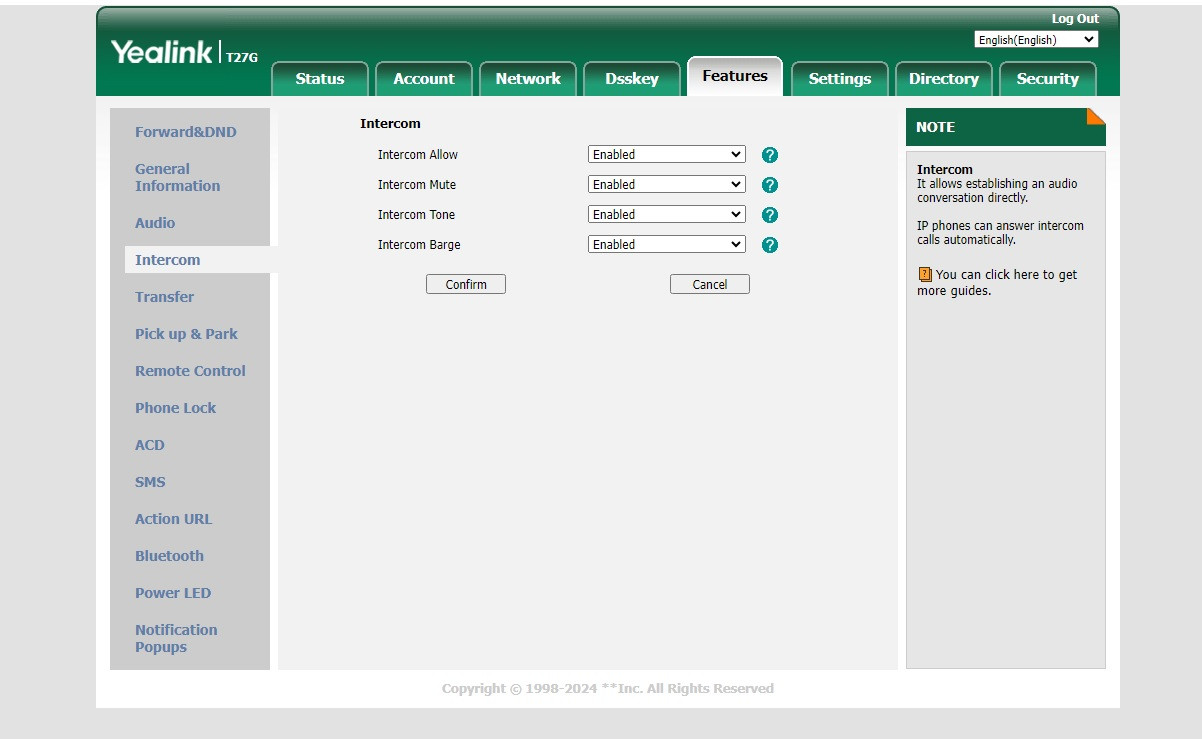This screenshot has width=1202, height=739.
Task: Click the Cancel button
Action: click(709, 285)
